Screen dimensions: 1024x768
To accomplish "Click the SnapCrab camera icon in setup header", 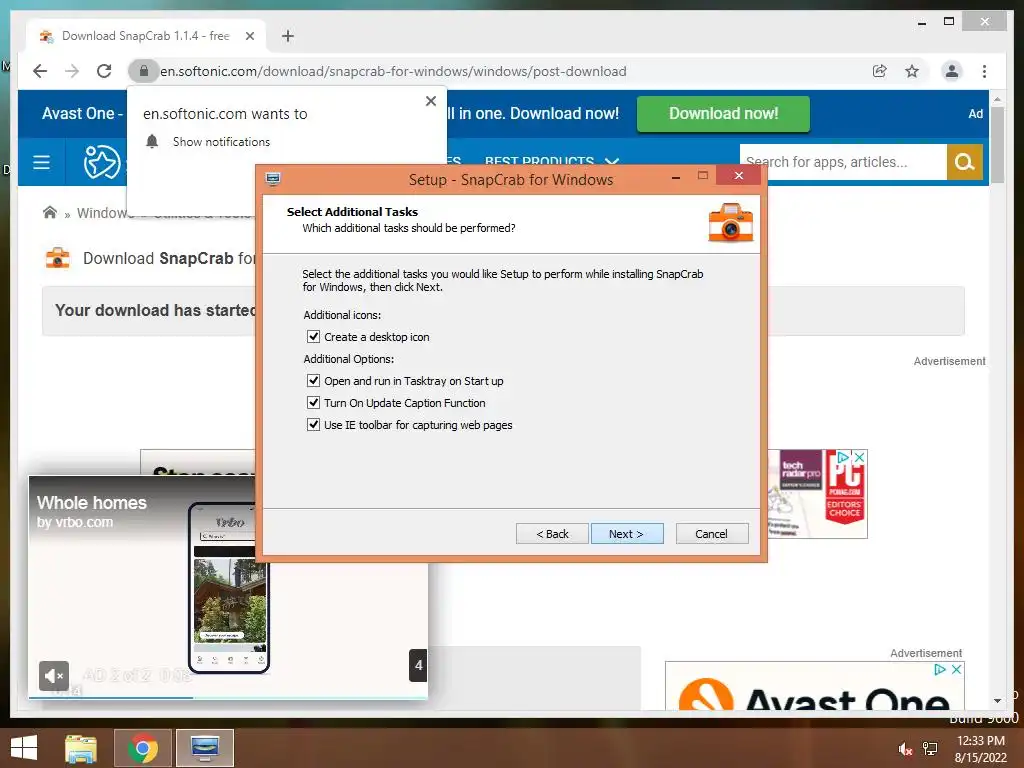I will (x=731, y=223).
